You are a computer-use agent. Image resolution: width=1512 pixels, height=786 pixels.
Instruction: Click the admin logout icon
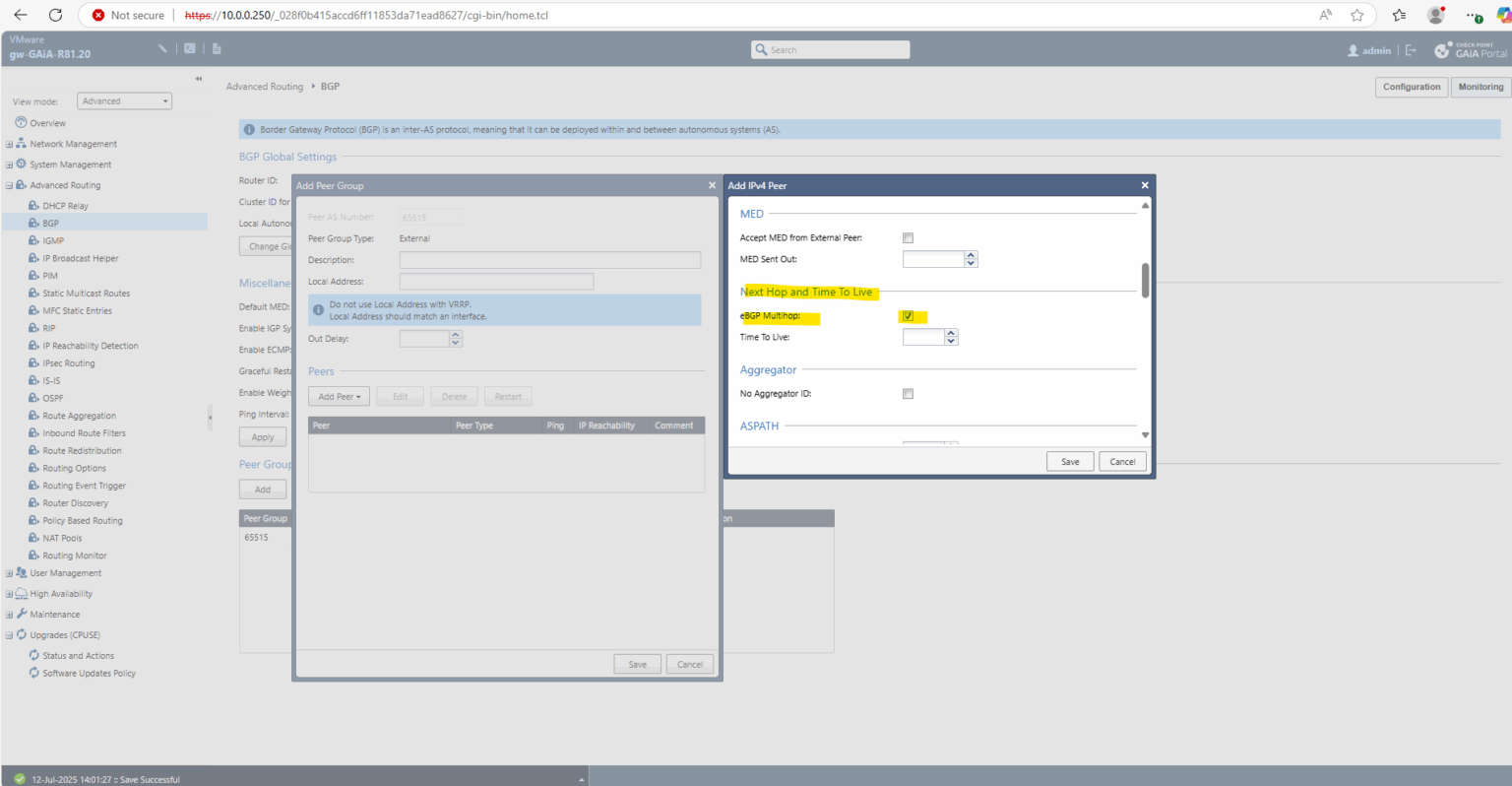(x=1411, y=50)
